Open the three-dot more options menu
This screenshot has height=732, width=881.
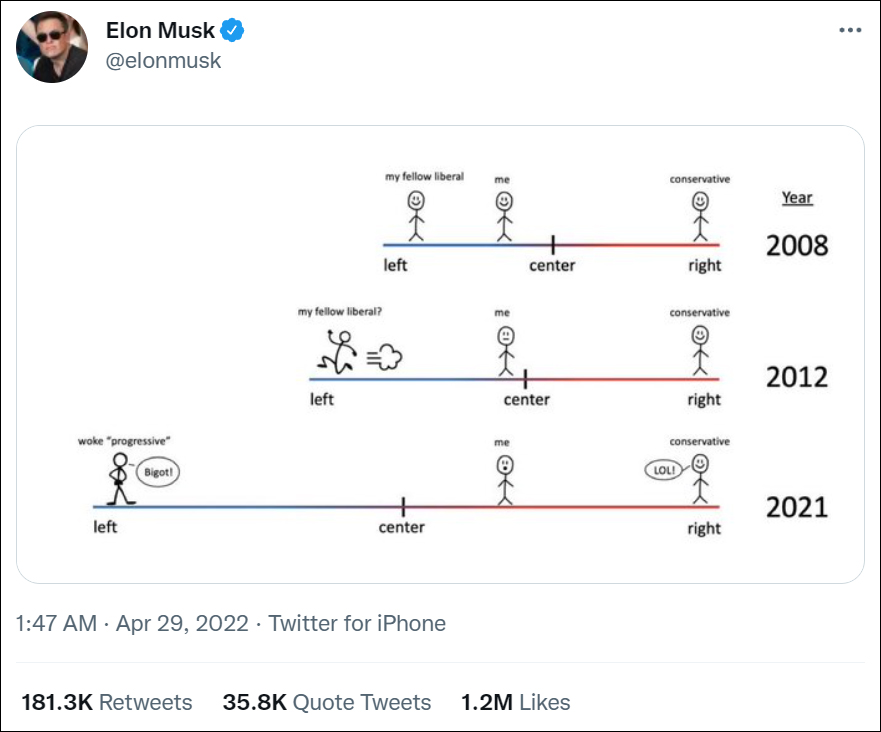(849, 31)
